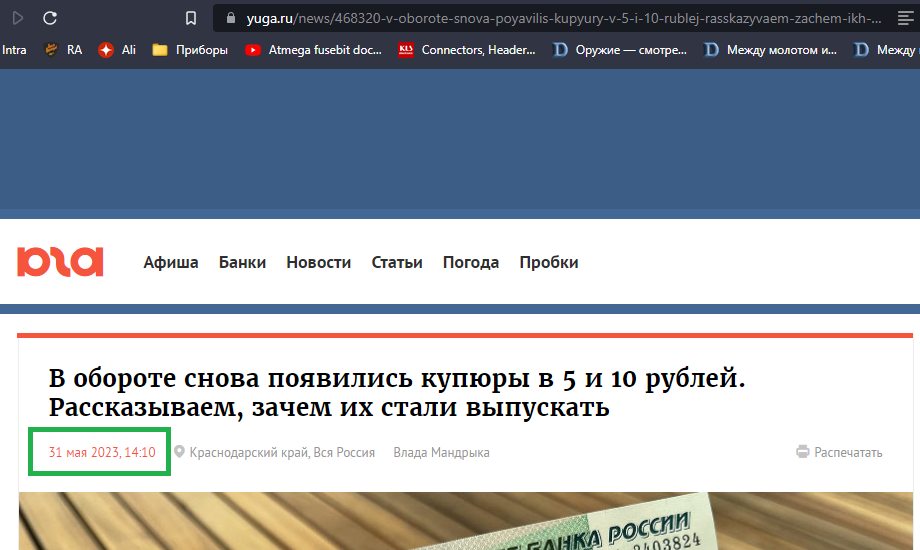Open the Банки menu item
The height and width of the screenshot is (550, 920).
pos(242,262)
